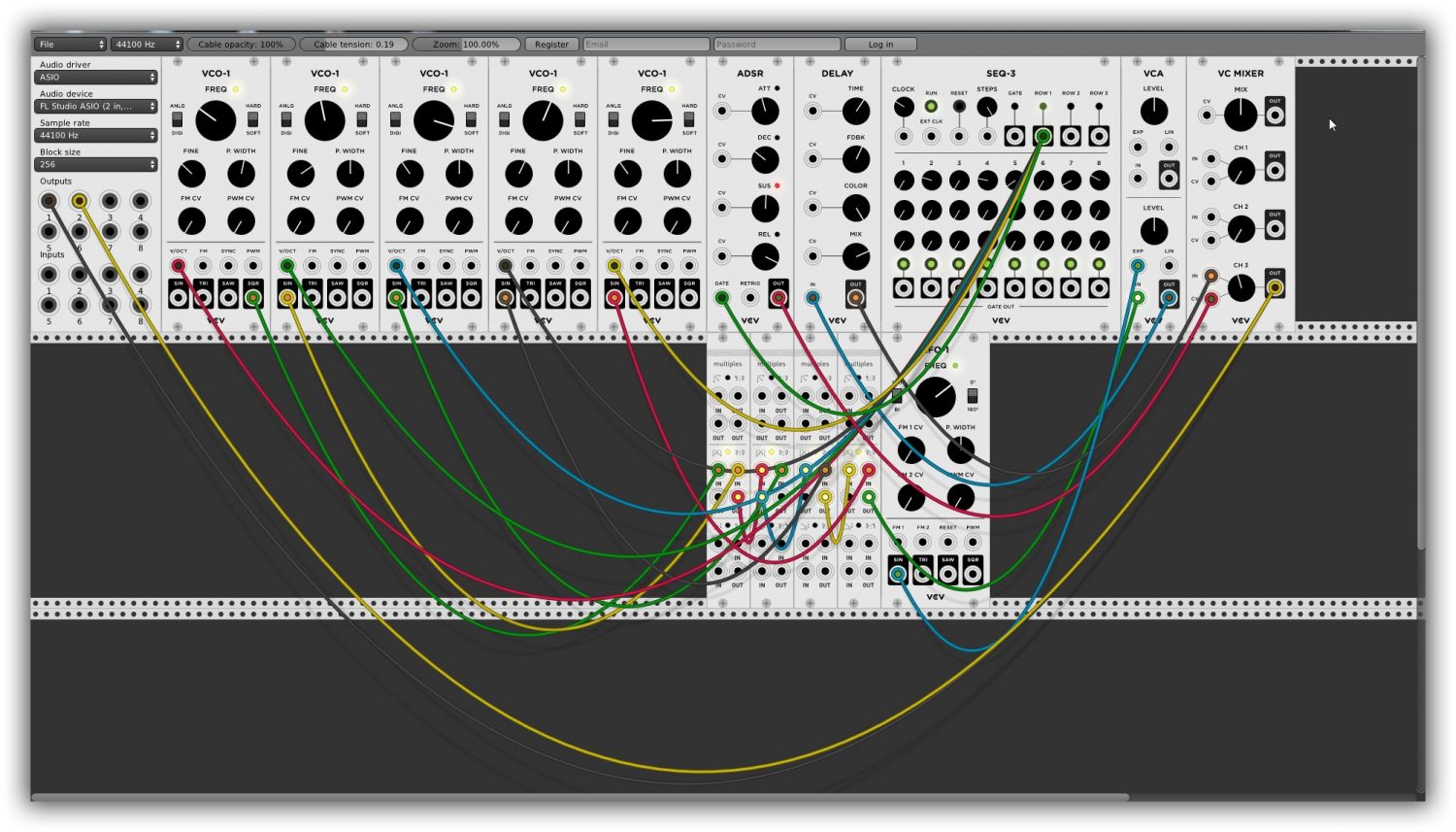Click the ADSR DEC knob
This screenshot has width=1456, height=832.
click(x=765, y=159)
